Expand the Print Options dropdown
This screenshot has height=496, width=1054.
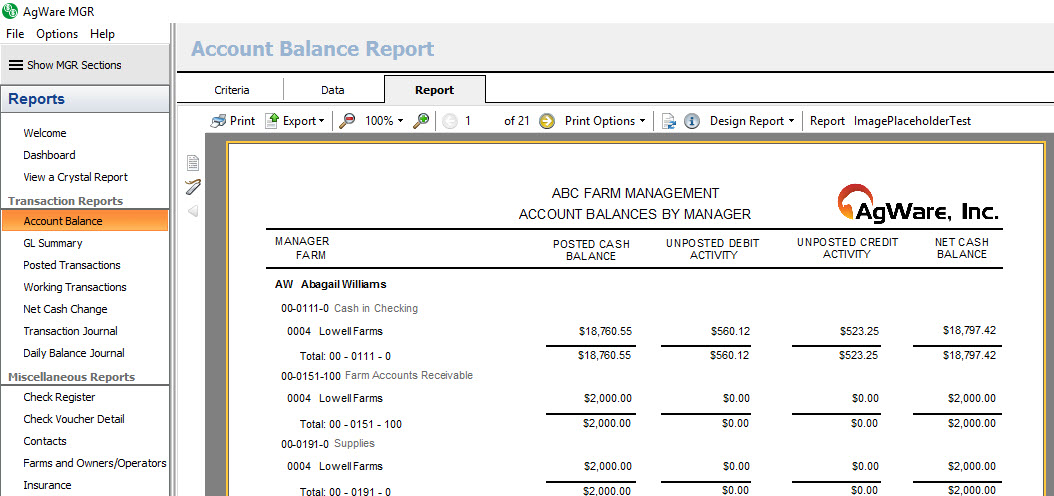tap(605, 121)
